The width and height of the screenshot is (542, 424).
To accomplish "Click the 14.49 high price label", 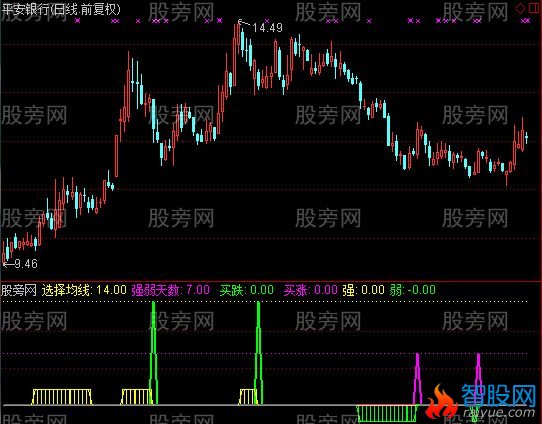I will [x=267, y=27].
